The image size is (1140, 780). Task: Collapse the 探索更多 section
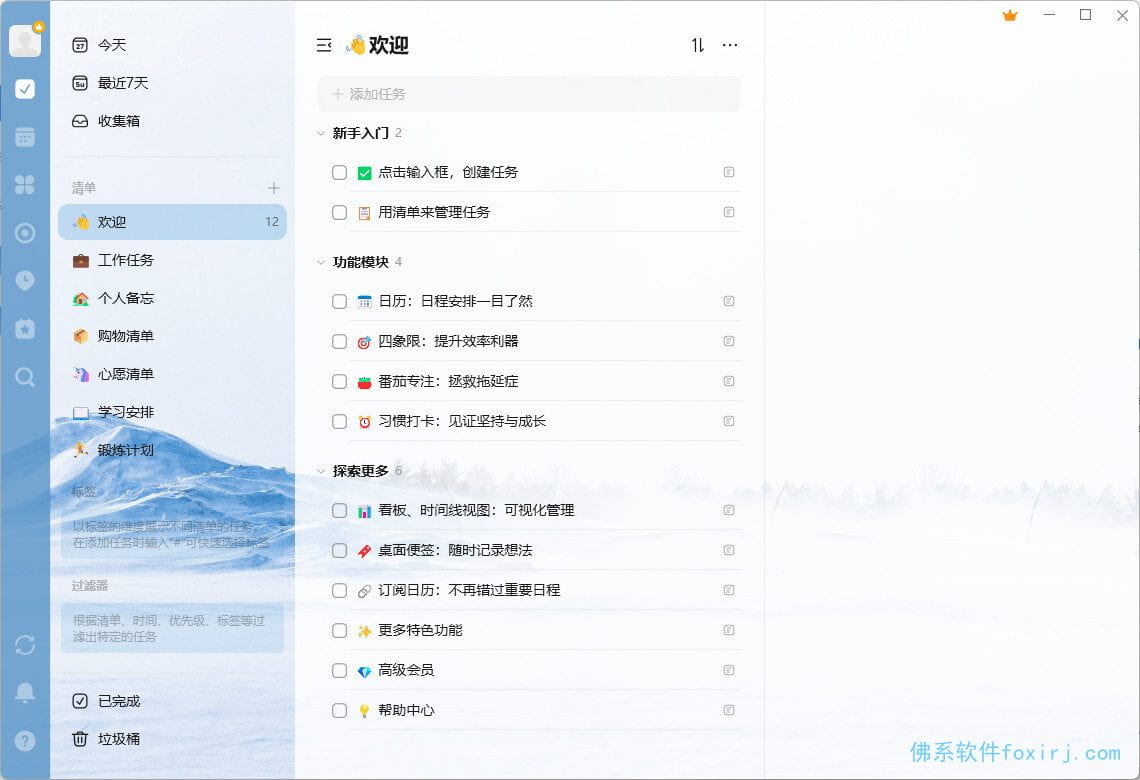[x=321, y=471]
